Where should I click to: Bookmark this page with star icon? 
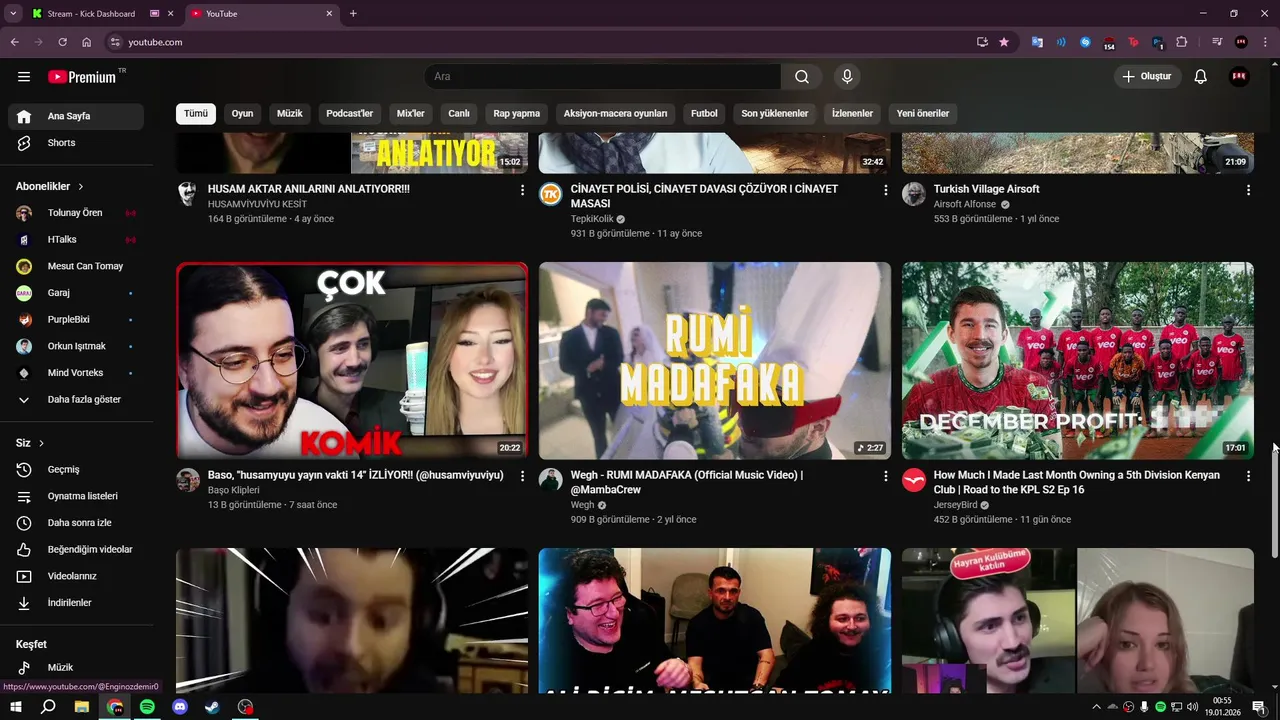(1004, 42)
